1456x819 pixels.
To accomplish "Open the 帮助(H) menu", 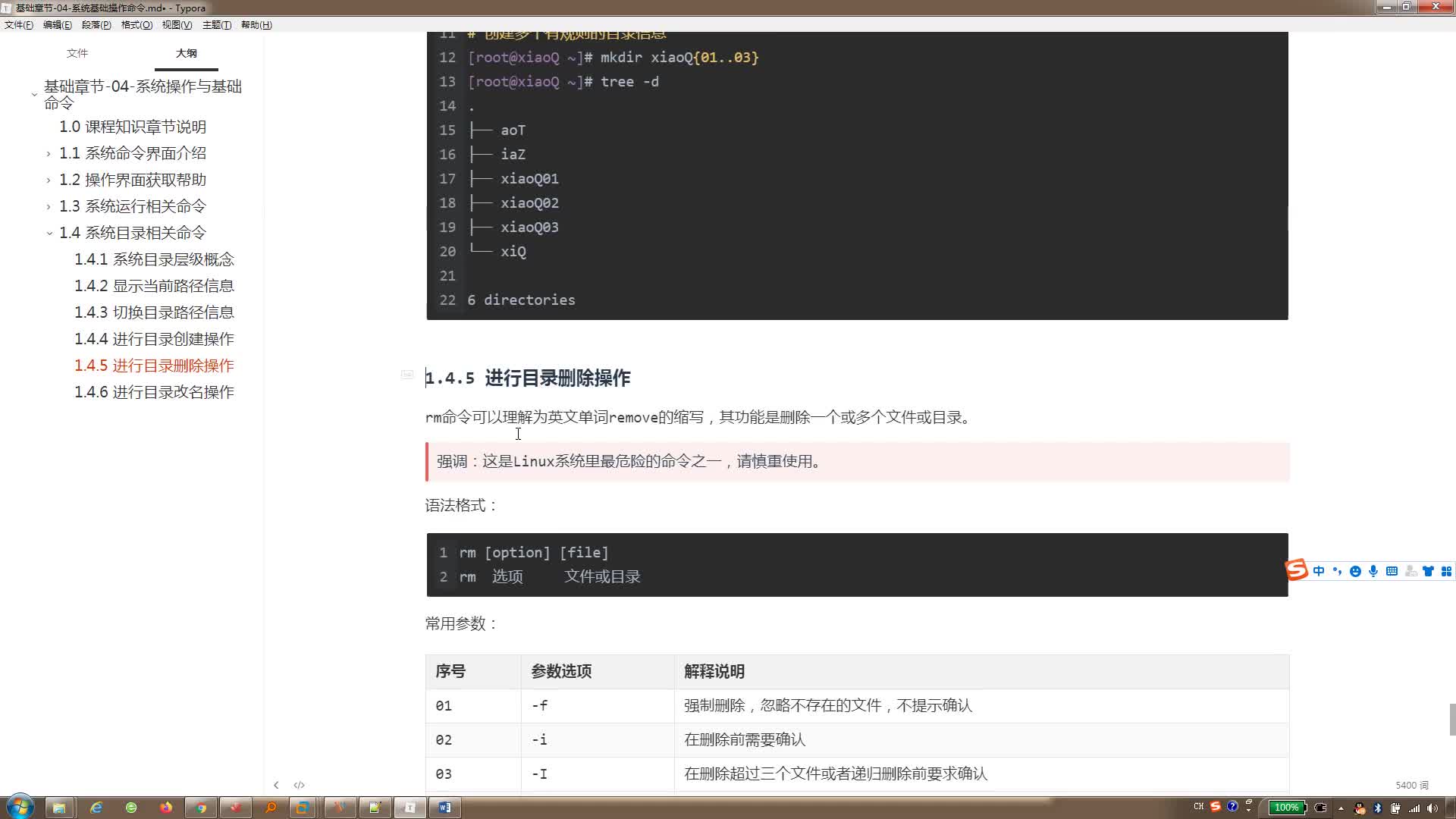I will (256, 25).
